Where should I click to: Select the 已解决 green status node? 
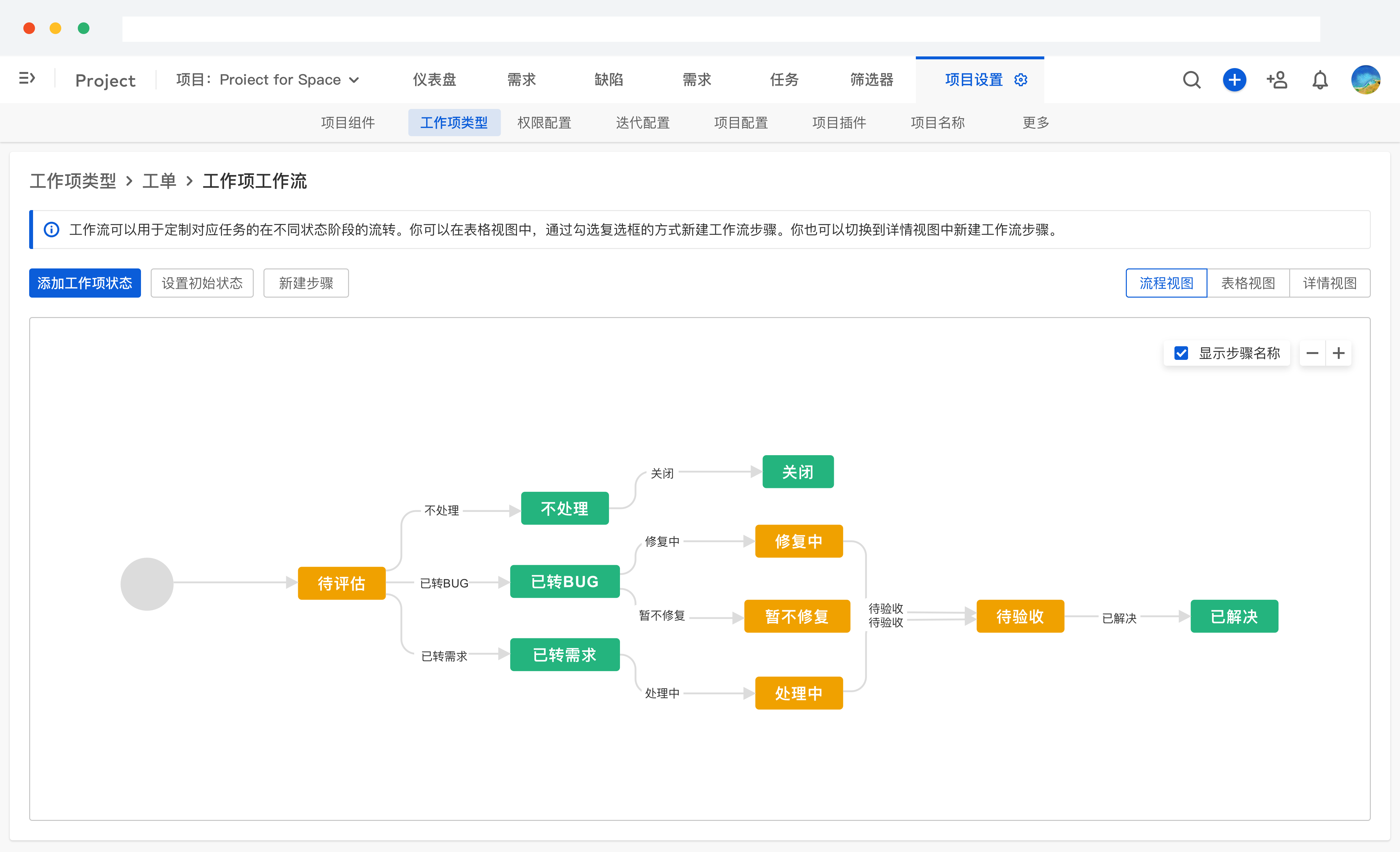pos(1235,616)
